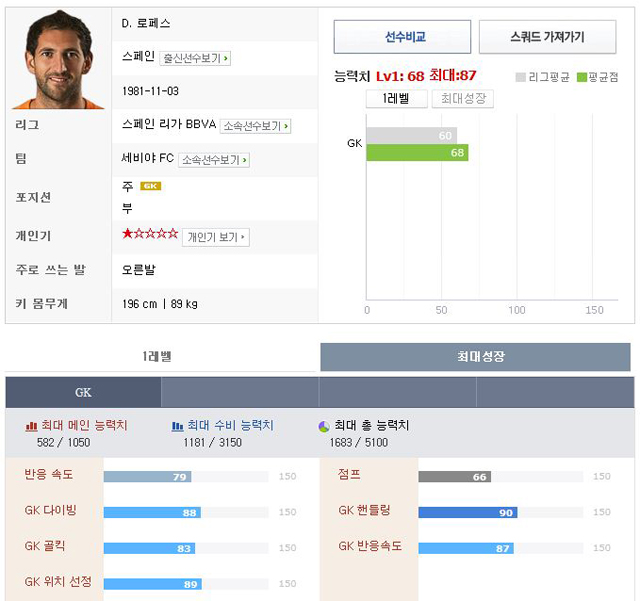
Task: Click the pie-chart icon beside 최대 총 능력치
Action: pyautogui.click(x=324, y=427)
